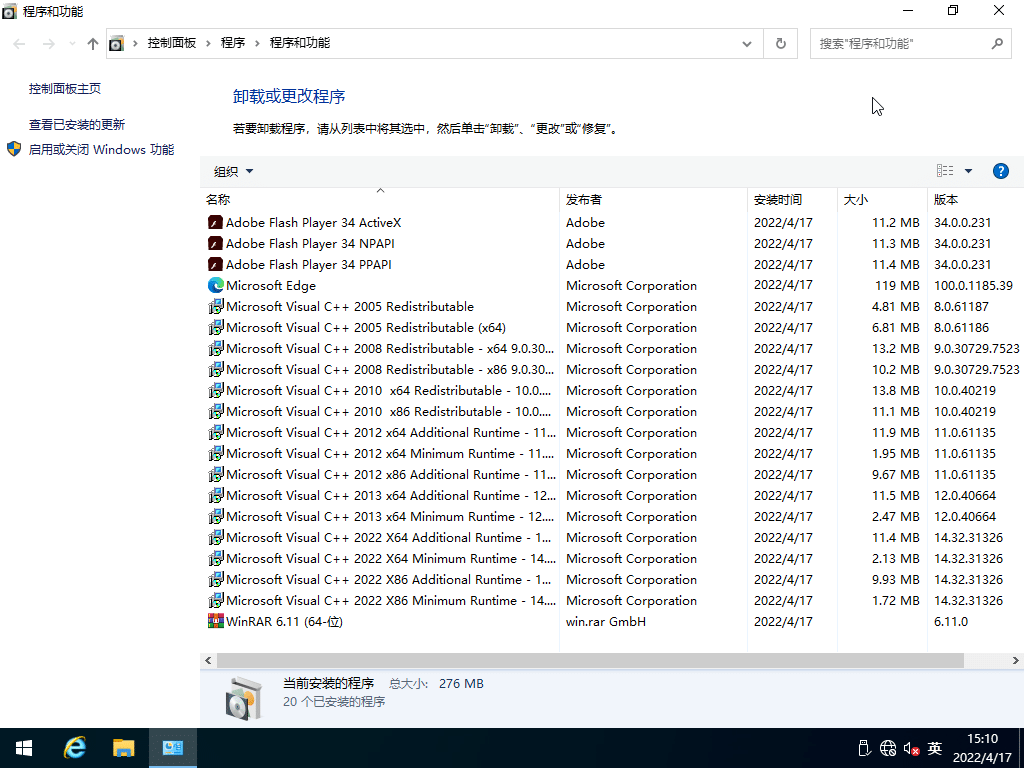1024x768 pixels.
Task: Go up one level with up arrow
Action: point(93,43)
